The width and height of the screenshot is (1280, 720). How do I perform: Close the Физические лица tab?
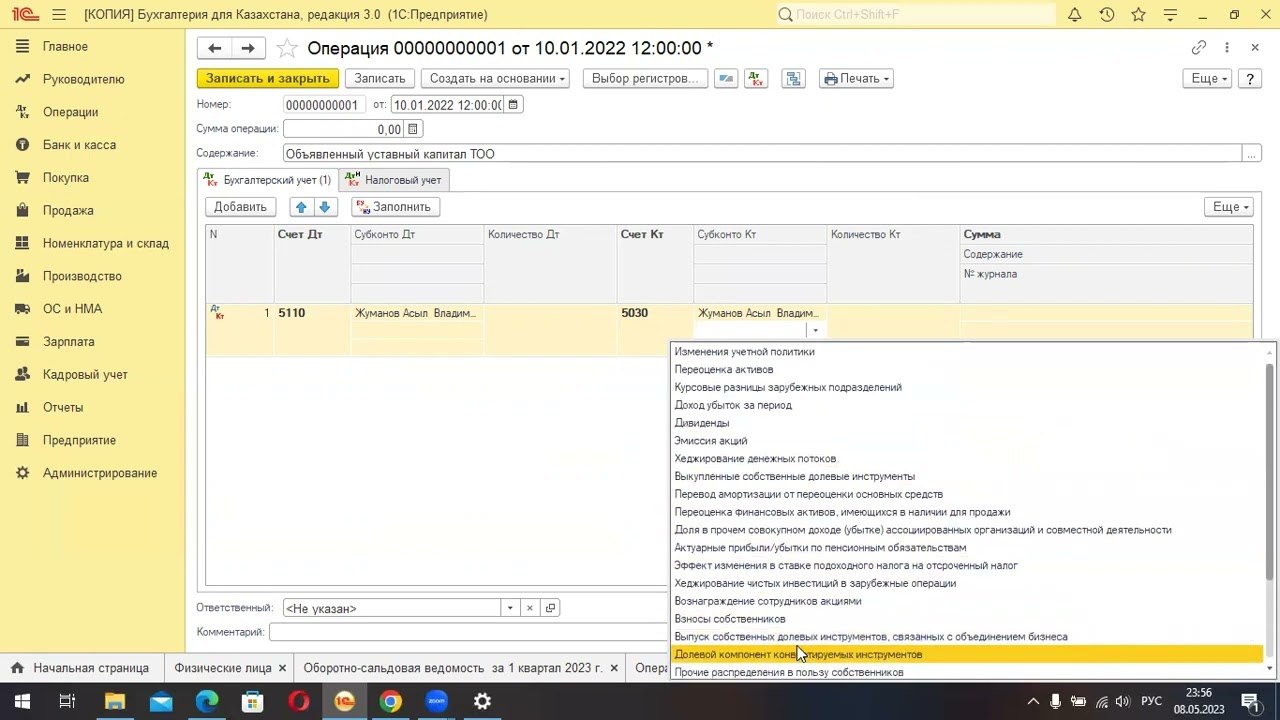coord(282,668)
